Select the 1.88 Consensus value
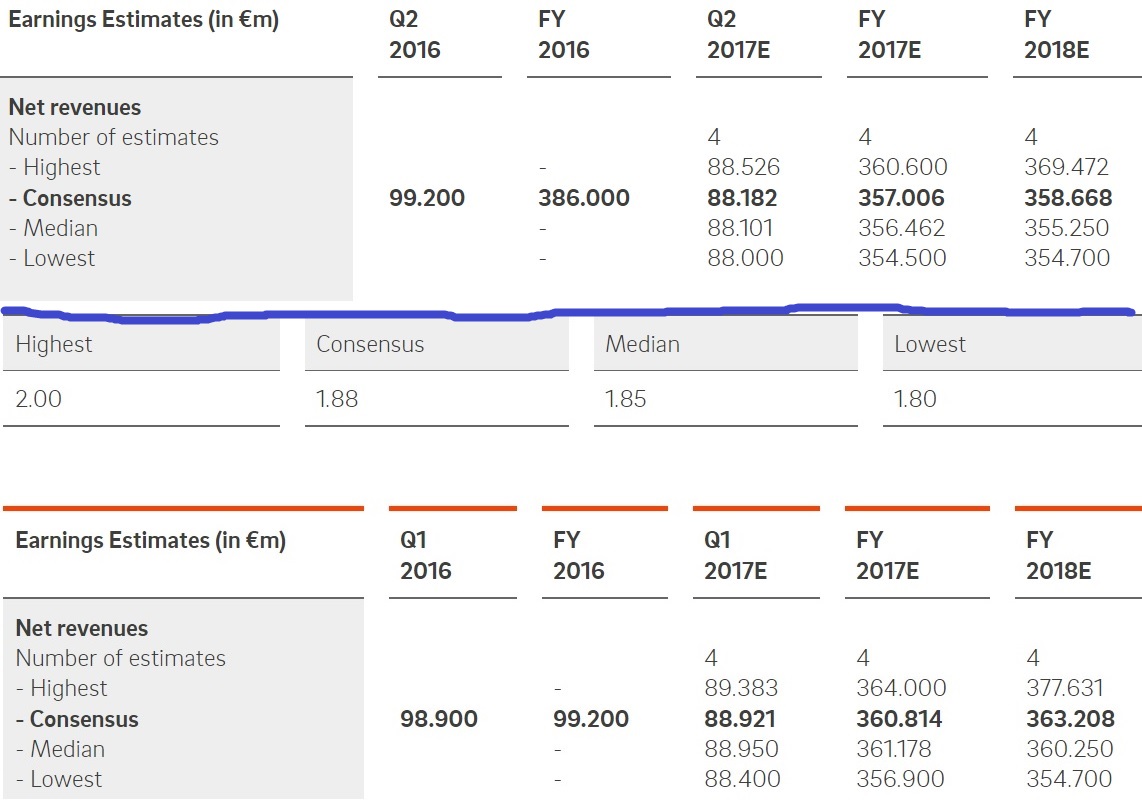The image size is (1142, 807). [337, 399]
